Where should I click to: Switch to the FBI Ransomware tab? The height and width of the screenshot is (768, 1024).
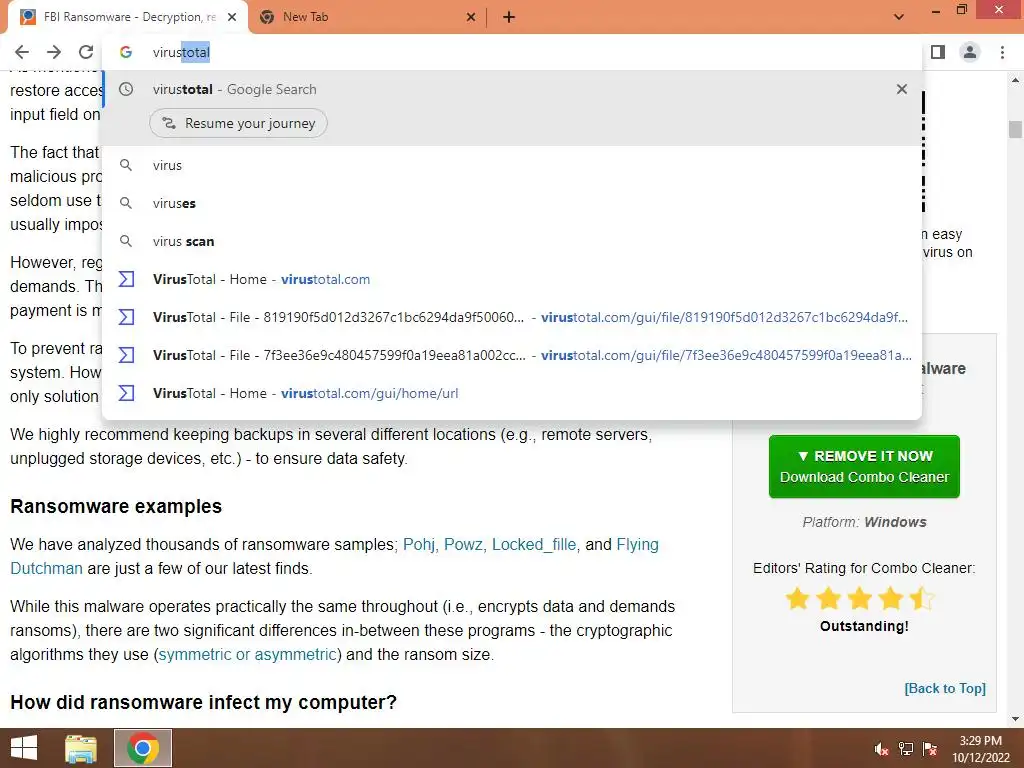127,17
